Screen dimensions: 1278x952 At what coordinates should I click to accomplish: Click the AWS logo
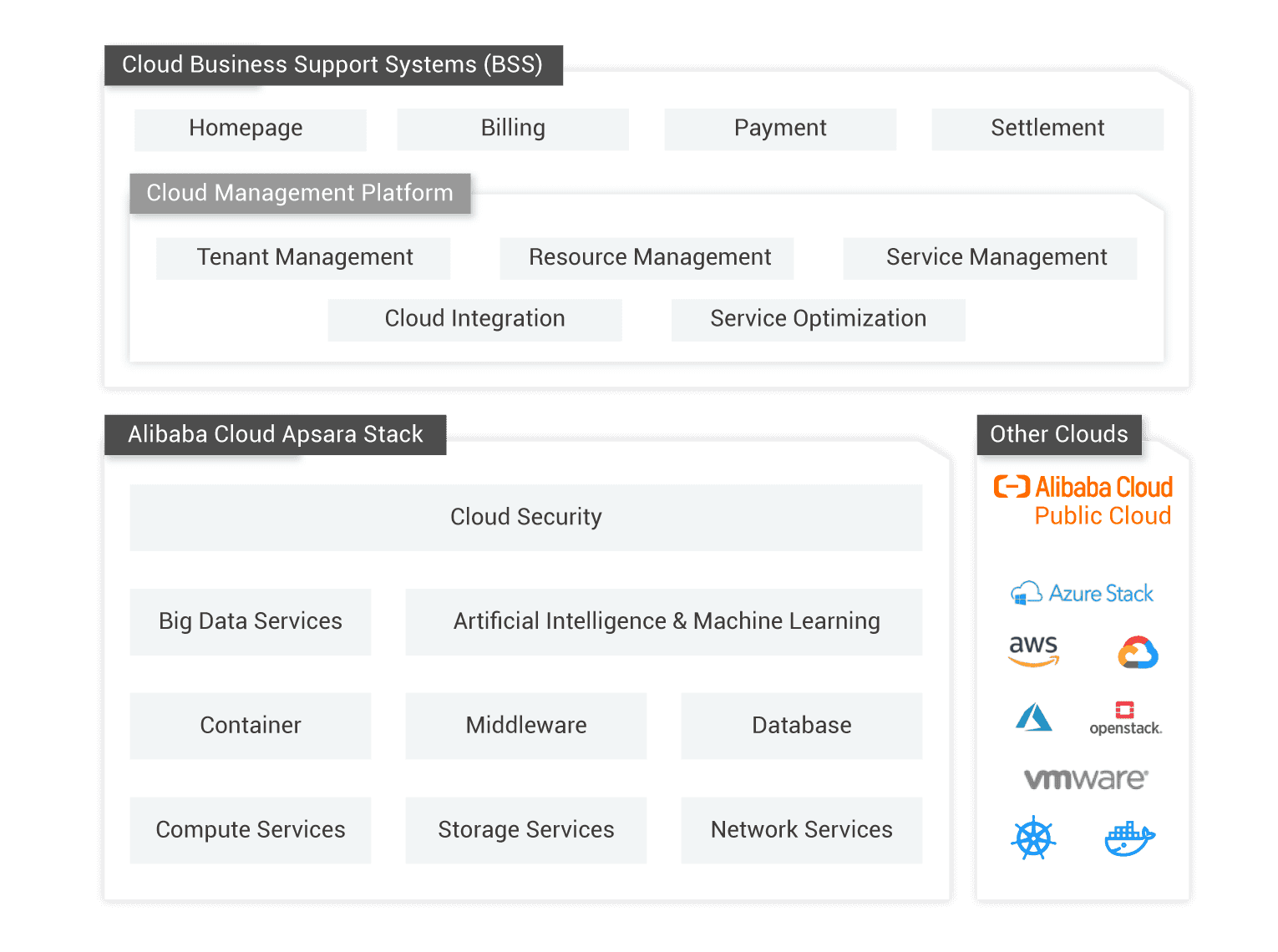(x=1033, y=651)
